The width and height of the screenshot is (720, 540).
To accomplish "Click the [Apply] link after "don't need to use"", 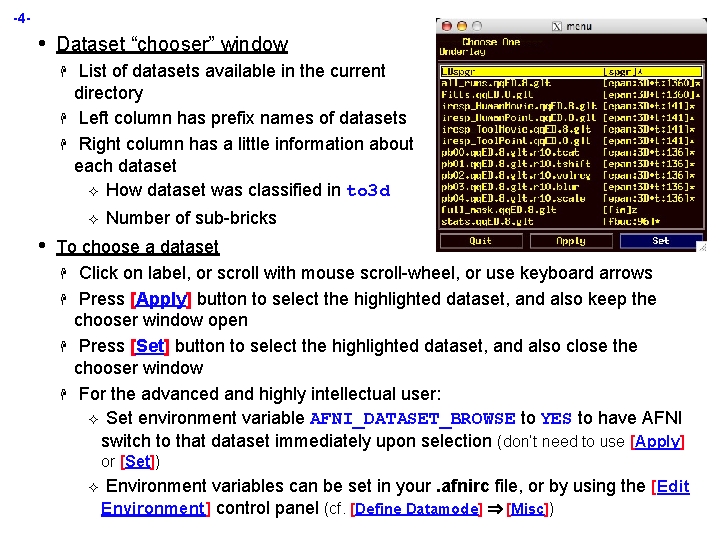I will pos(657,442).
